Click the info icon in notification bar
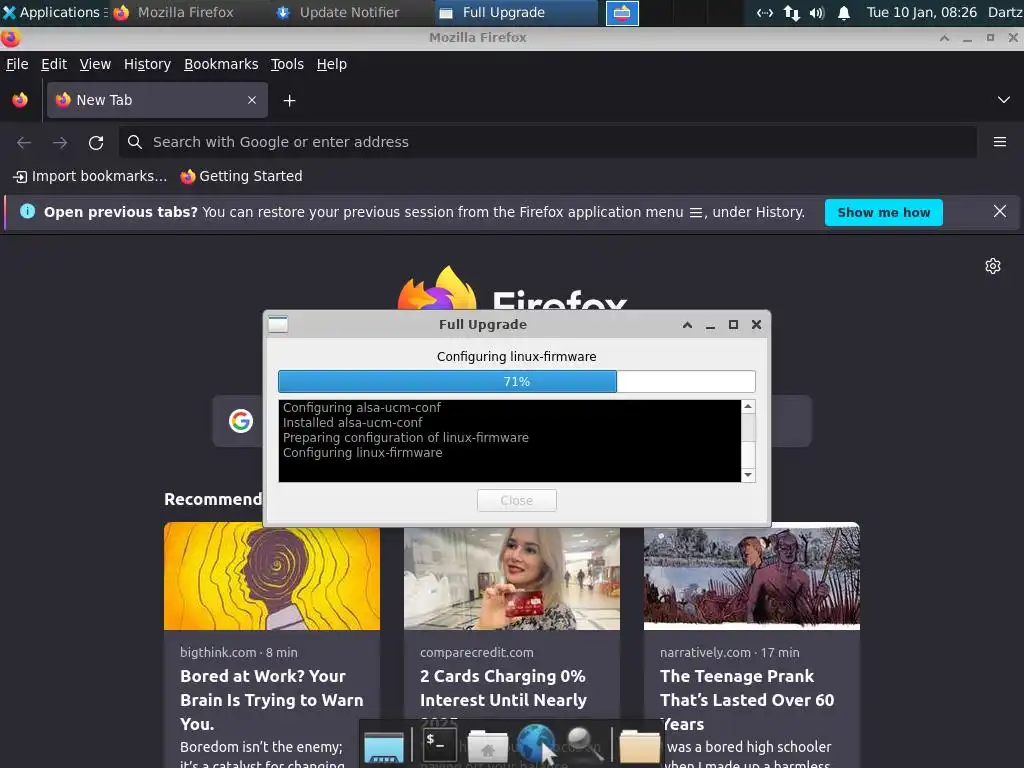Image resolution: width=1024 pixels, height=768 pixels. [x=27, y=212]
